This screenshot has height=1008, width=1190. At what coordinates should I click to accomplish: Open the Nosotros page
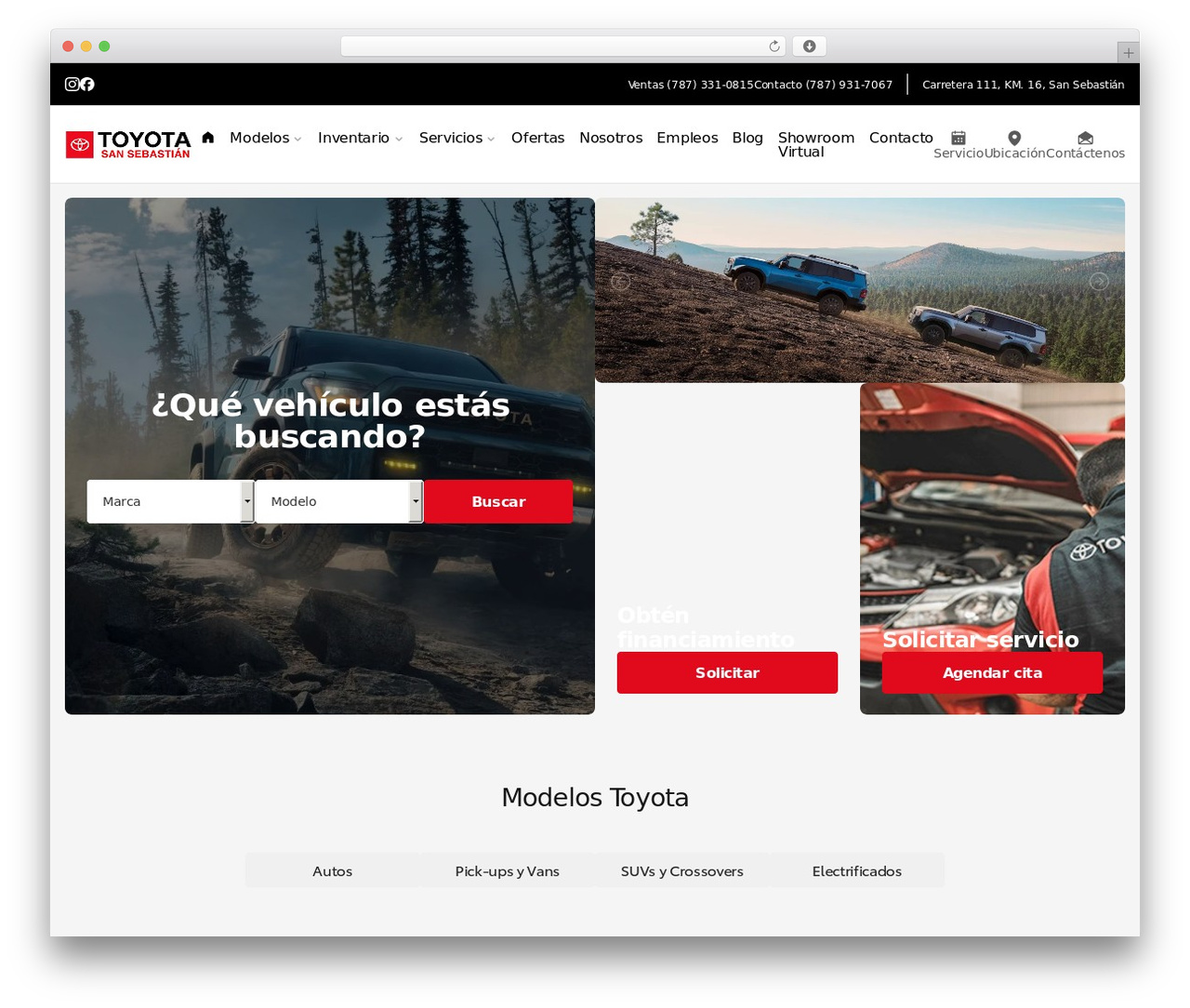click(611, 138)
